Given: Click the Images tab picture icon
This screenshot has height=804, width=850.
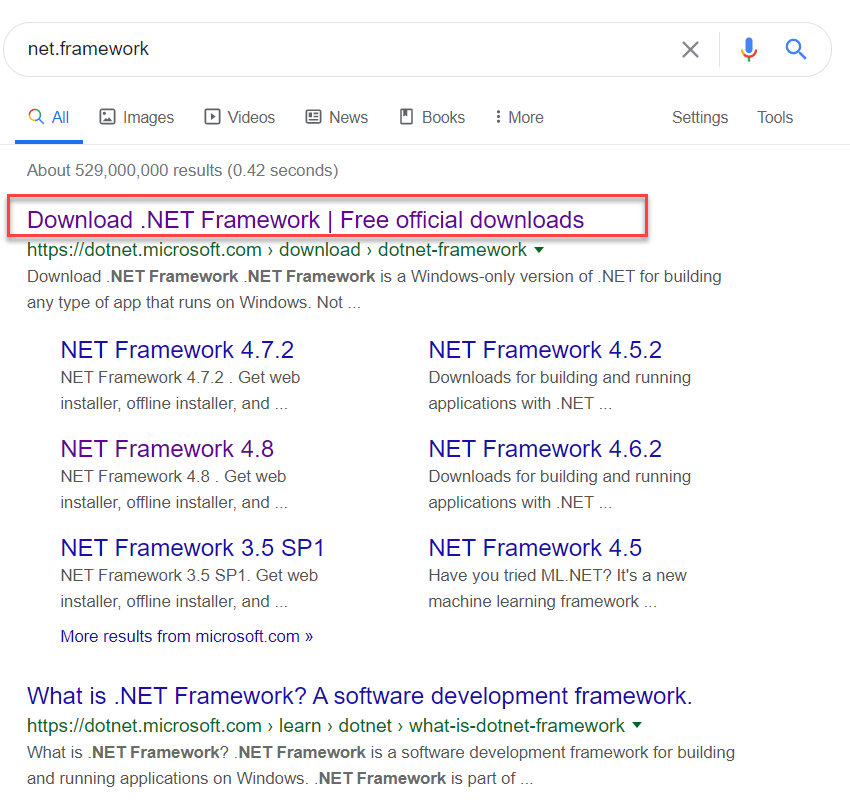Looking at the screenshot, I should (107, 117).
